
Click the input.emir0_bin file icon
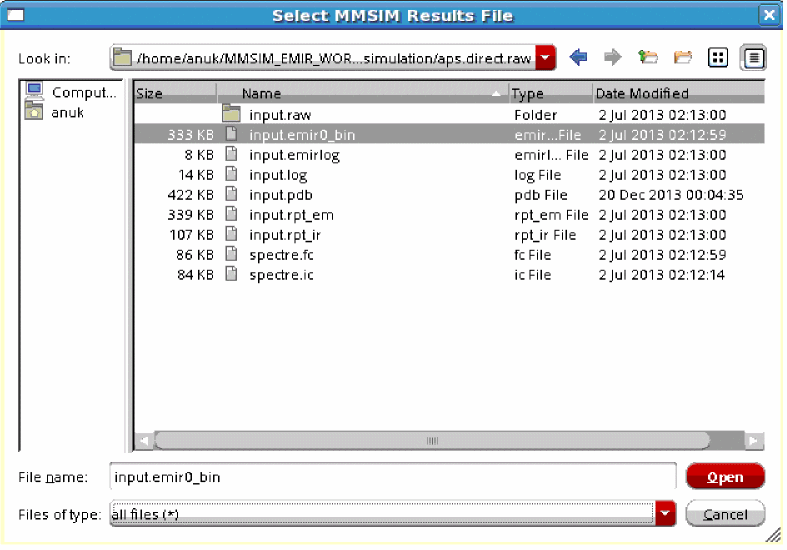coord(231,134)
